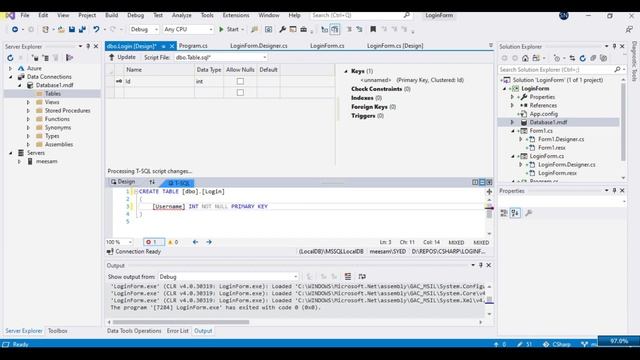640x360 pixels.
Task: Click Connect to Server icon in Server Explorer
Action: coord(46,58)
